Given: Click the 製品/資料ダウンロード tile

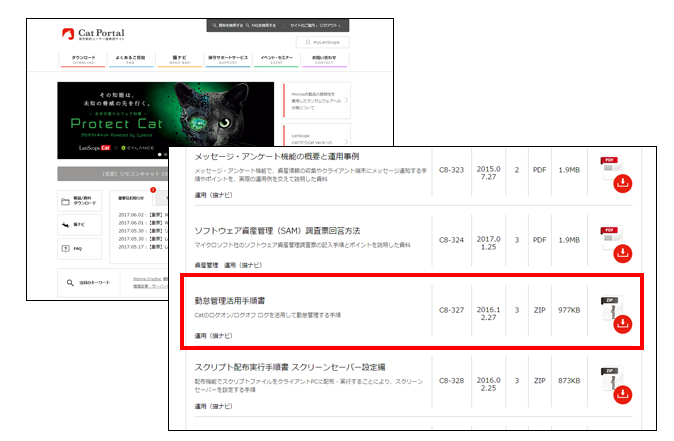Looking at the screenshot, I should click(80, 201).
